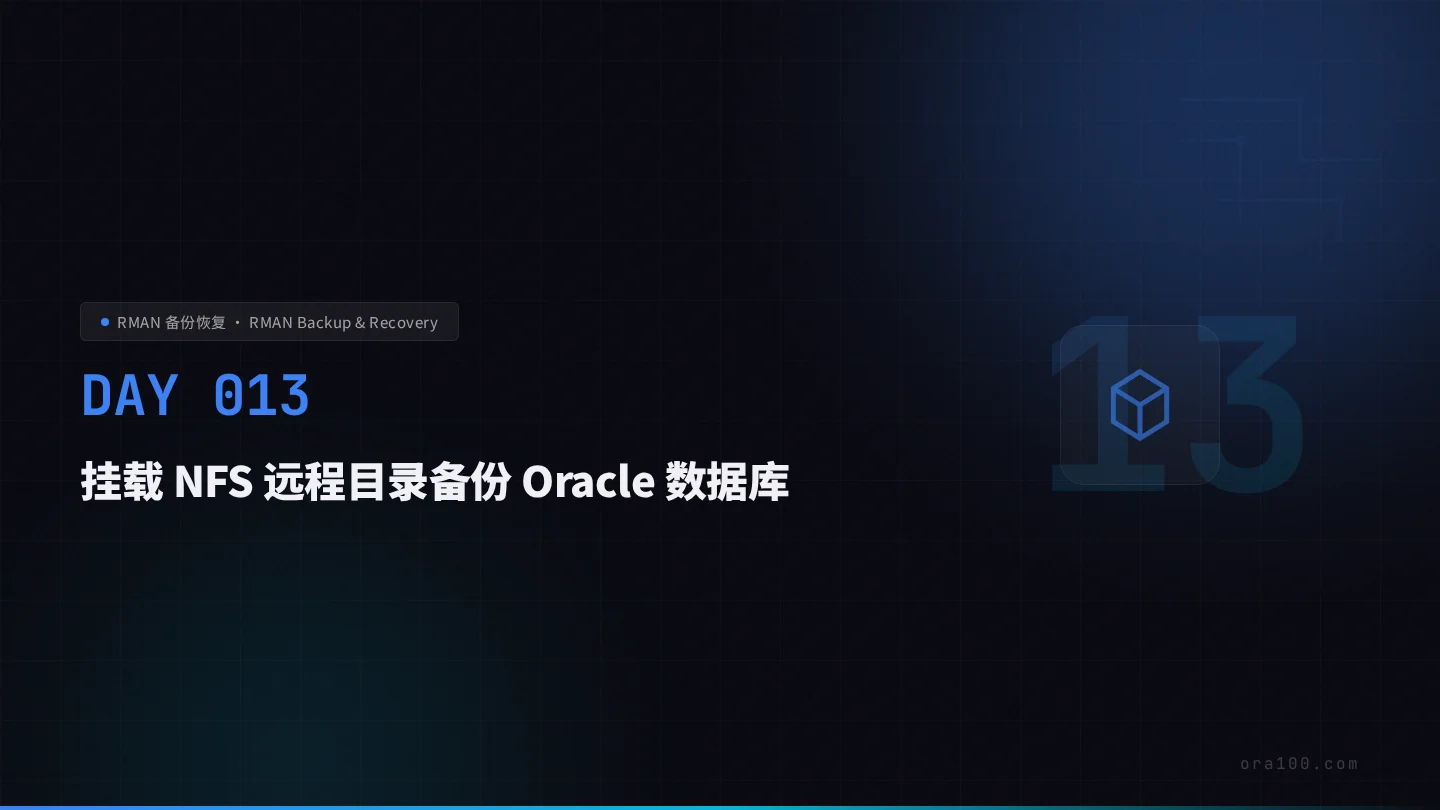Image resolution: width=1440 pixels, height=810 pixels.
Task: Select the NFS text in the title
Action: click(x=213, y=482)
